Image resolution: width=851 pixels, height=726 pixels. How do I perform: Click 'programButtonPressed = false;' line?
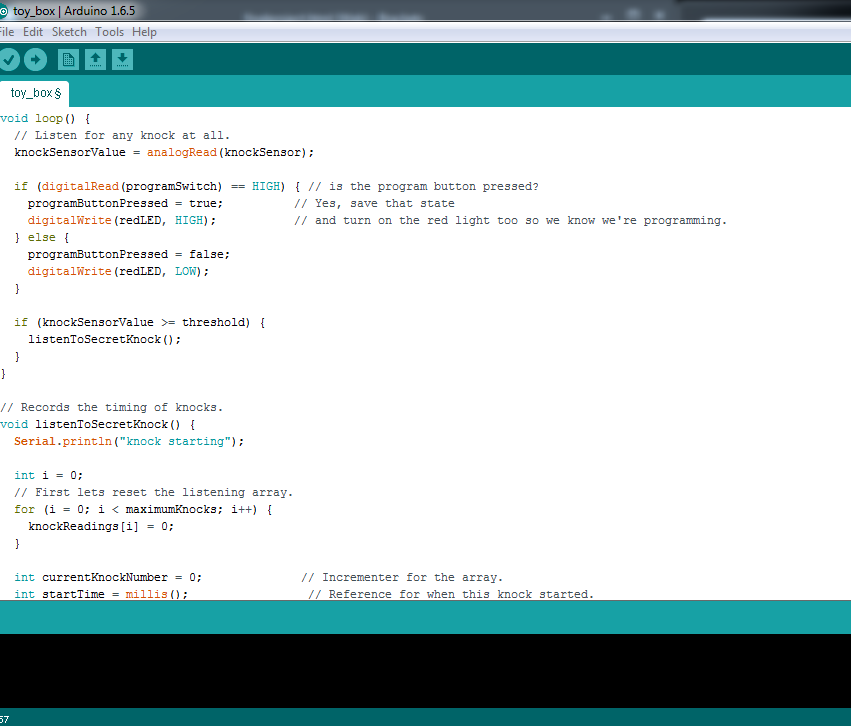coord(129,254)
